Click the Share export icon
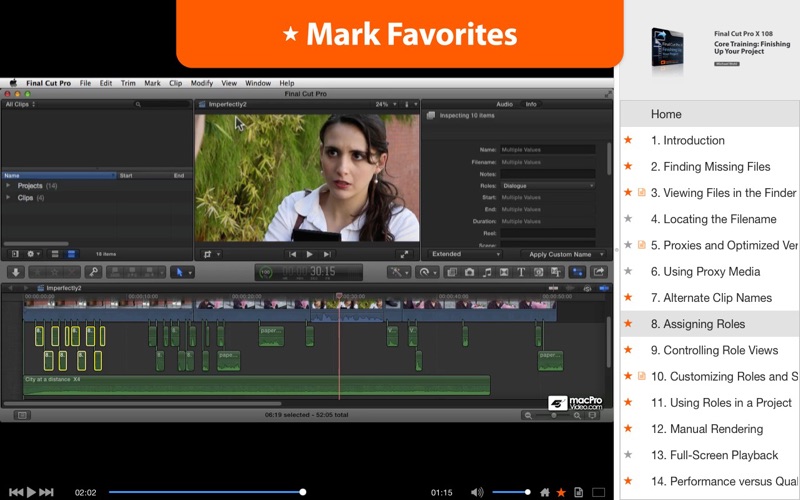Screen dimensions: 800x500 point(599,272)
